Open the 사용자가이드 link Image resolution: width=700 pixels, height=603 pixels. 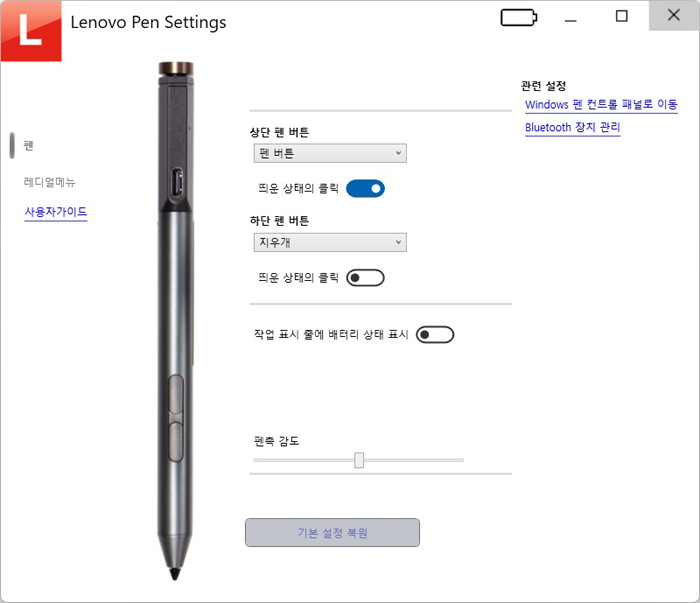(56, 212)
